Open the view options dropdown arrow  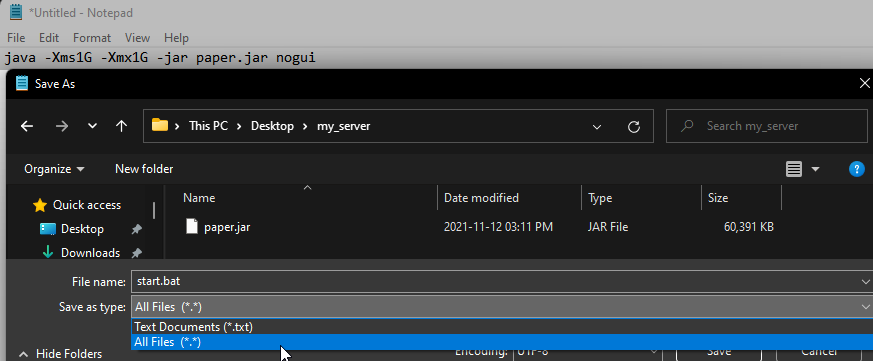[x=816, y=169]
